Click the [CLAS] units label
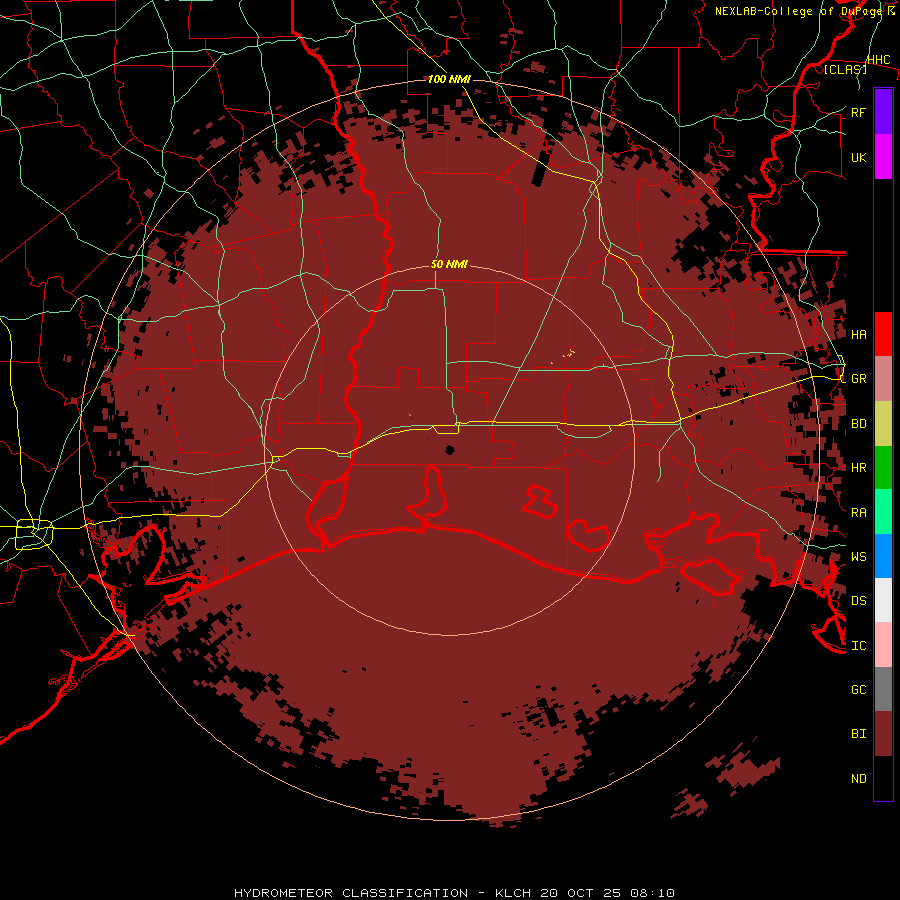Screen dimensions: 900x900 845,69
